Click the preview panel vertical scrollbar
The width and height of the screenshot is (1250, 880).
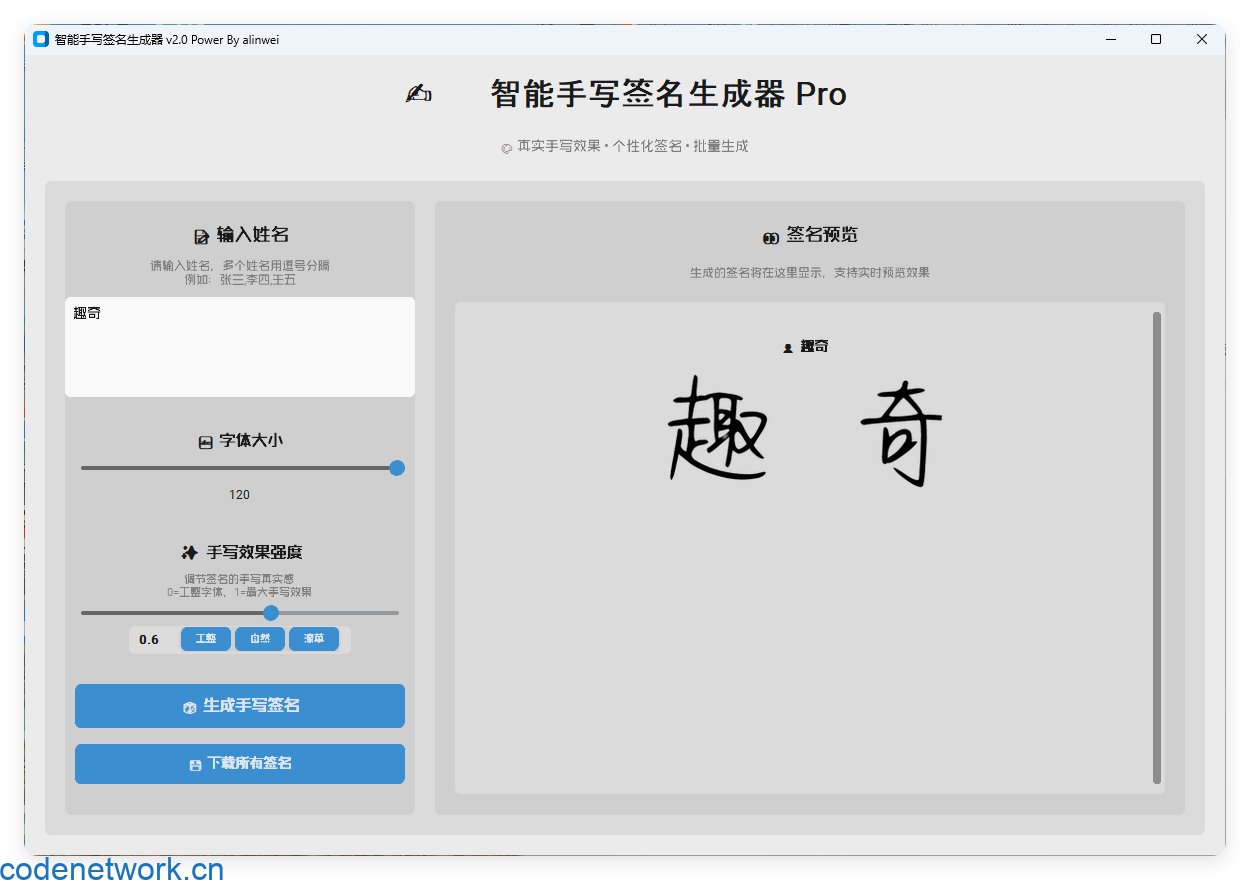click(x=1157, y=548)
